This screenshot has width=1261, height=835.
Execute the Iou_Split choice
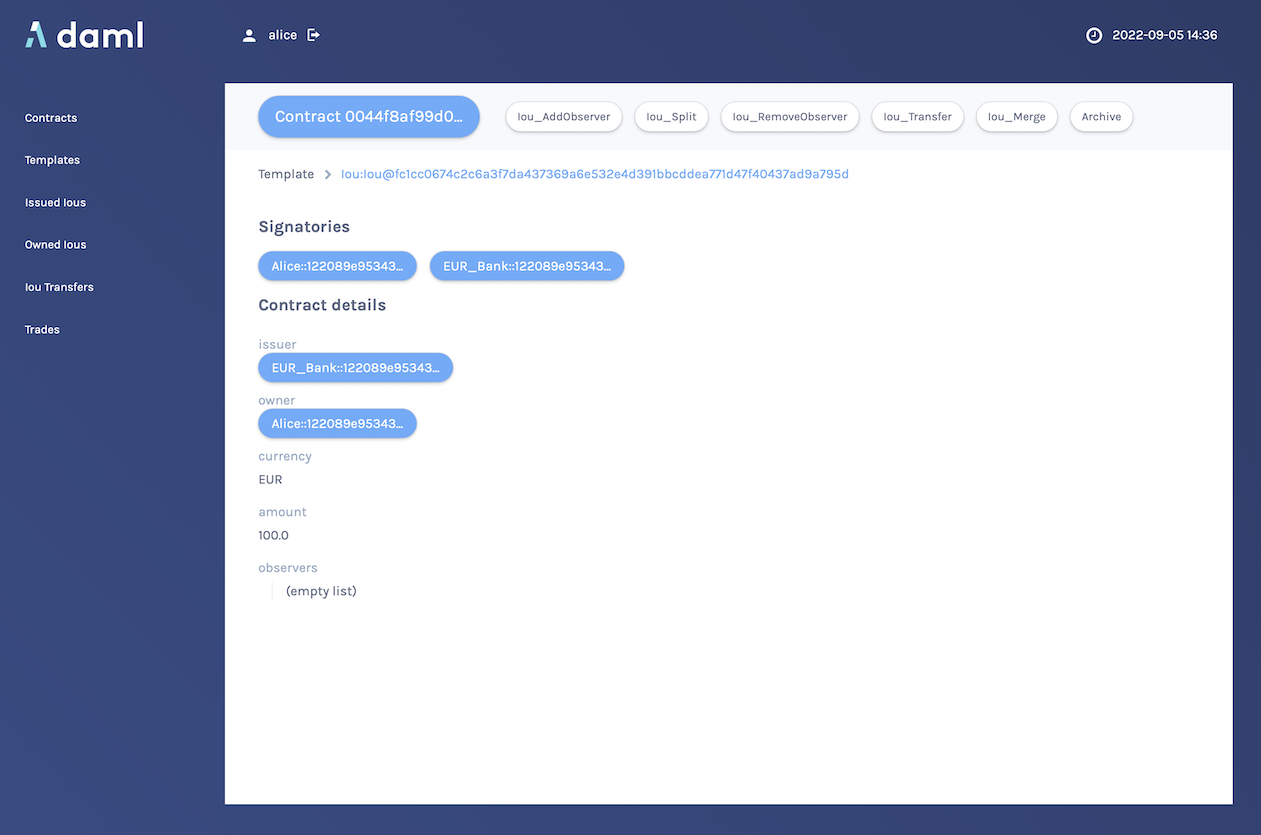coord(671,116)
